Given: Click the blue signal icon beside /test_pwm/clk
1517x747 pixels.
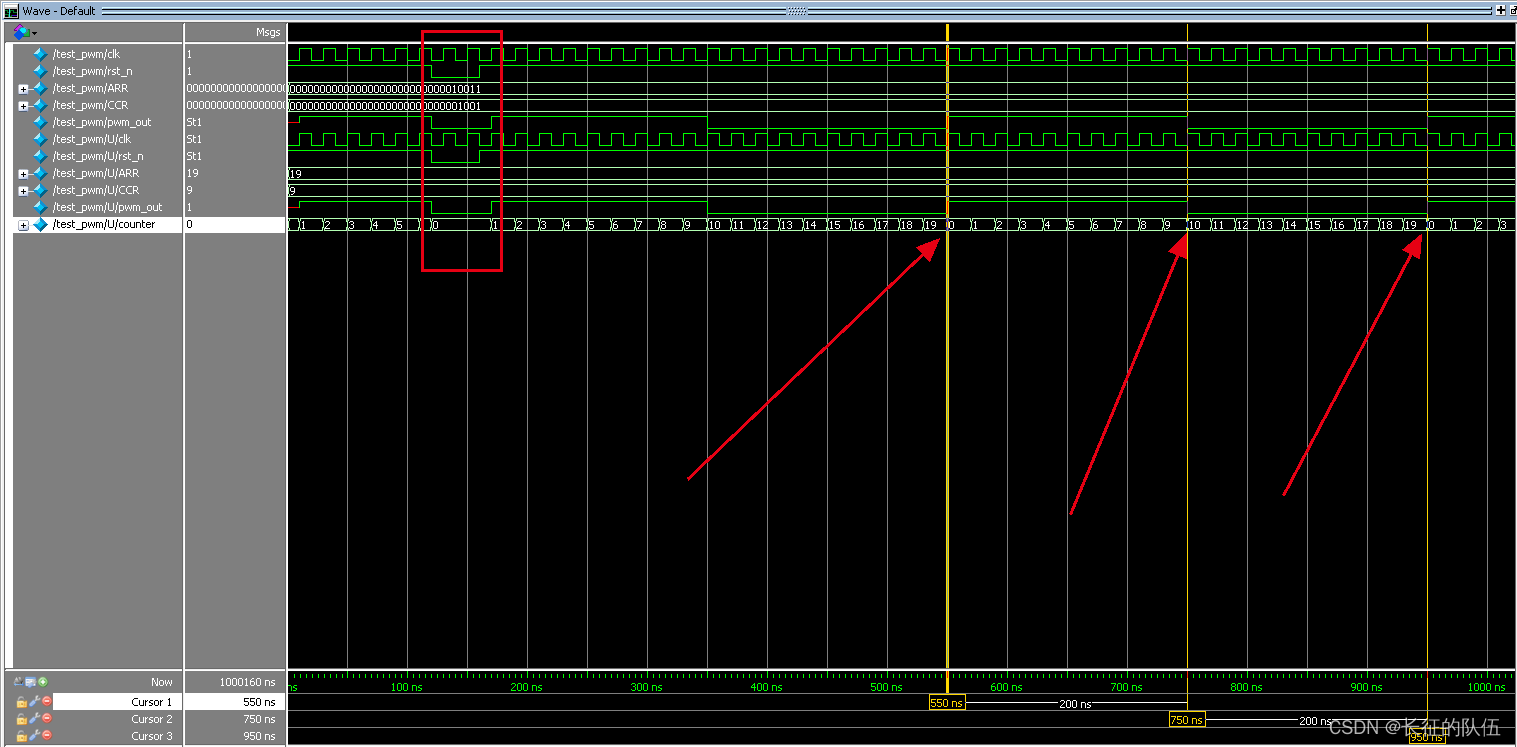Looking at the screenshot, I should (x=38, y=54).
